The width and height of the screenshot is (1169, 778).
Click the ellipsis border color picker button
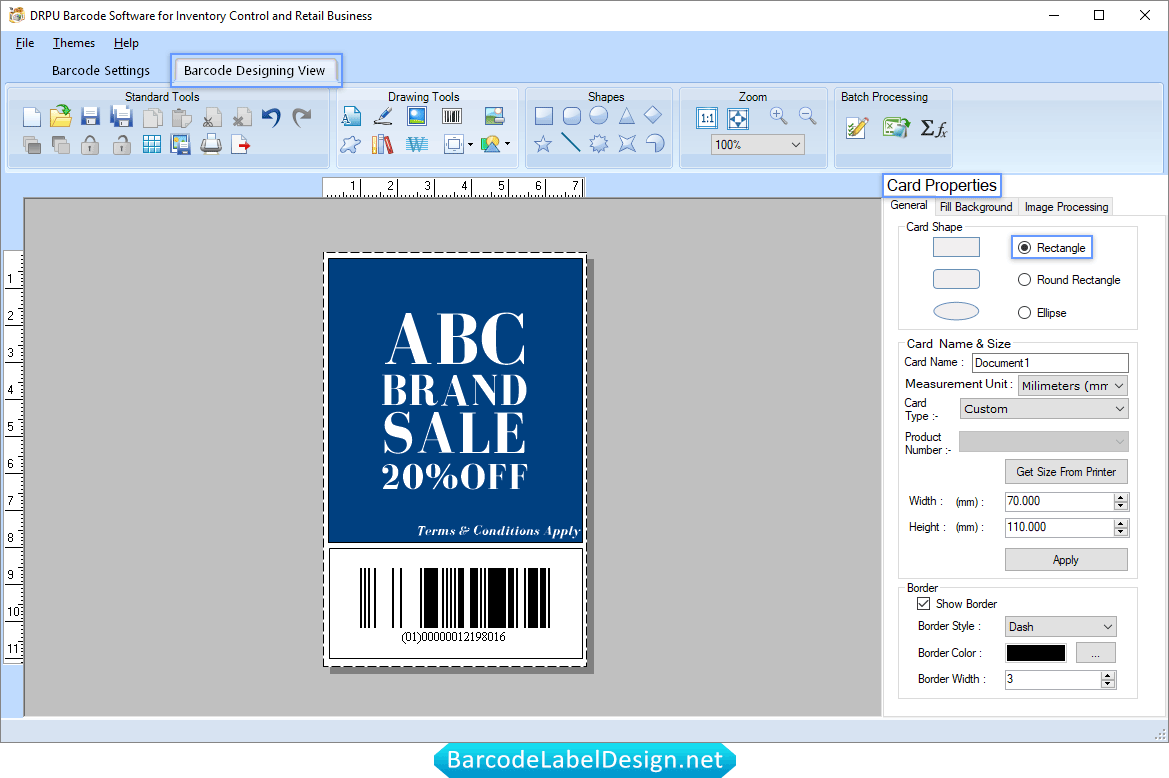coord(1095,653)
